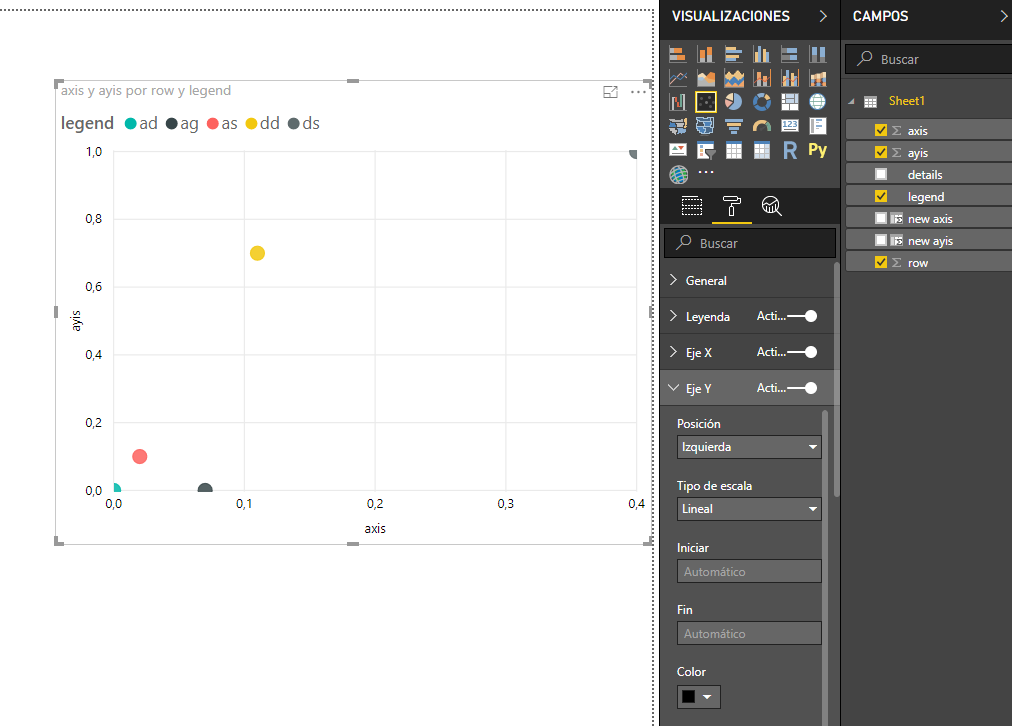This screenshot has width=1012, height=726.
Task: Select the filled map visualization
Action: click(x=677, y=126)
